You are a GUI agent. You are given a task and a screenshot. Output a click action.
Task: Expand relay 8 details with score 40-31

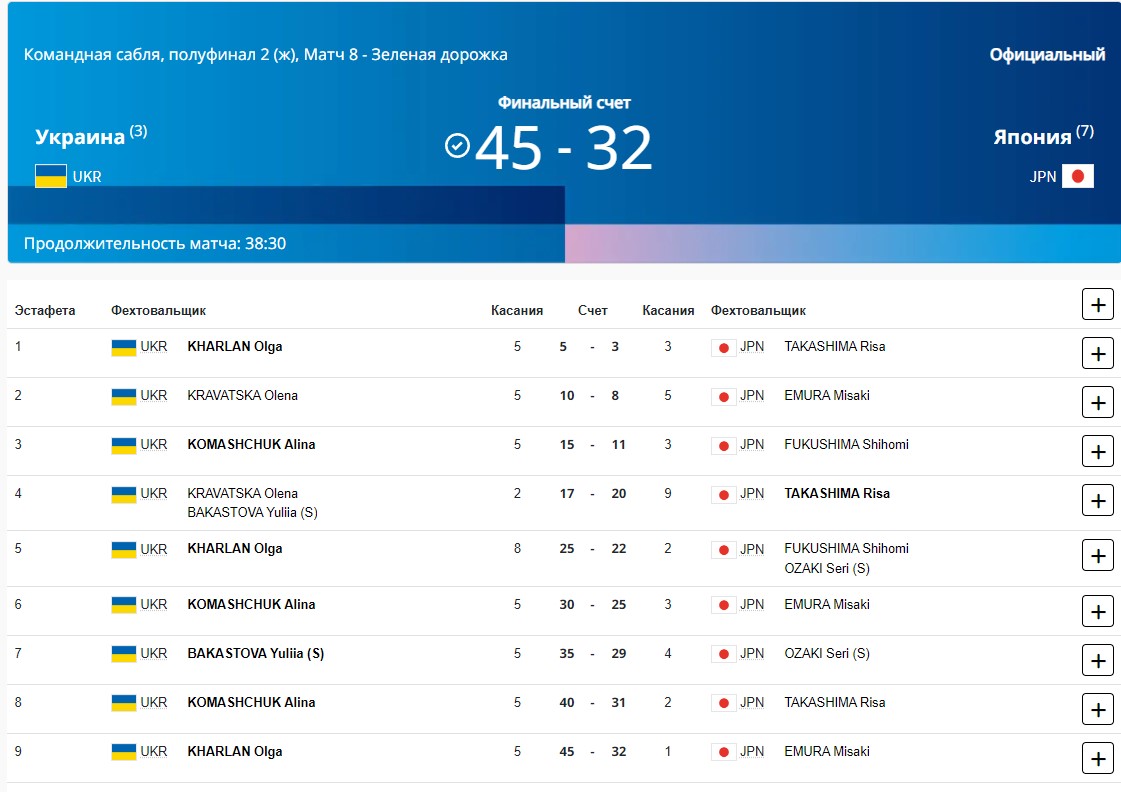pyautogui.click(x=1097, y=710)
